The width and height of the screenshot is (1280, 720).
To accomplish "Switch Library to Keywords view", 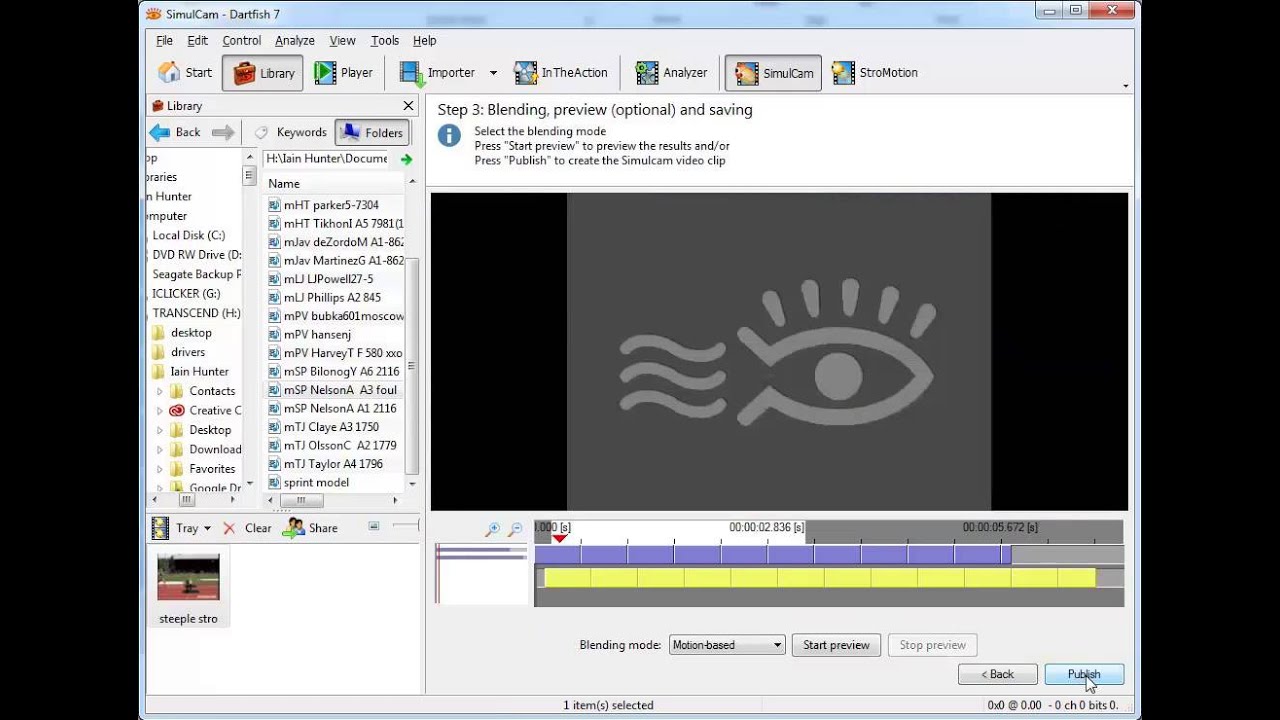I will pyautogui.click(x=290, y=132).
